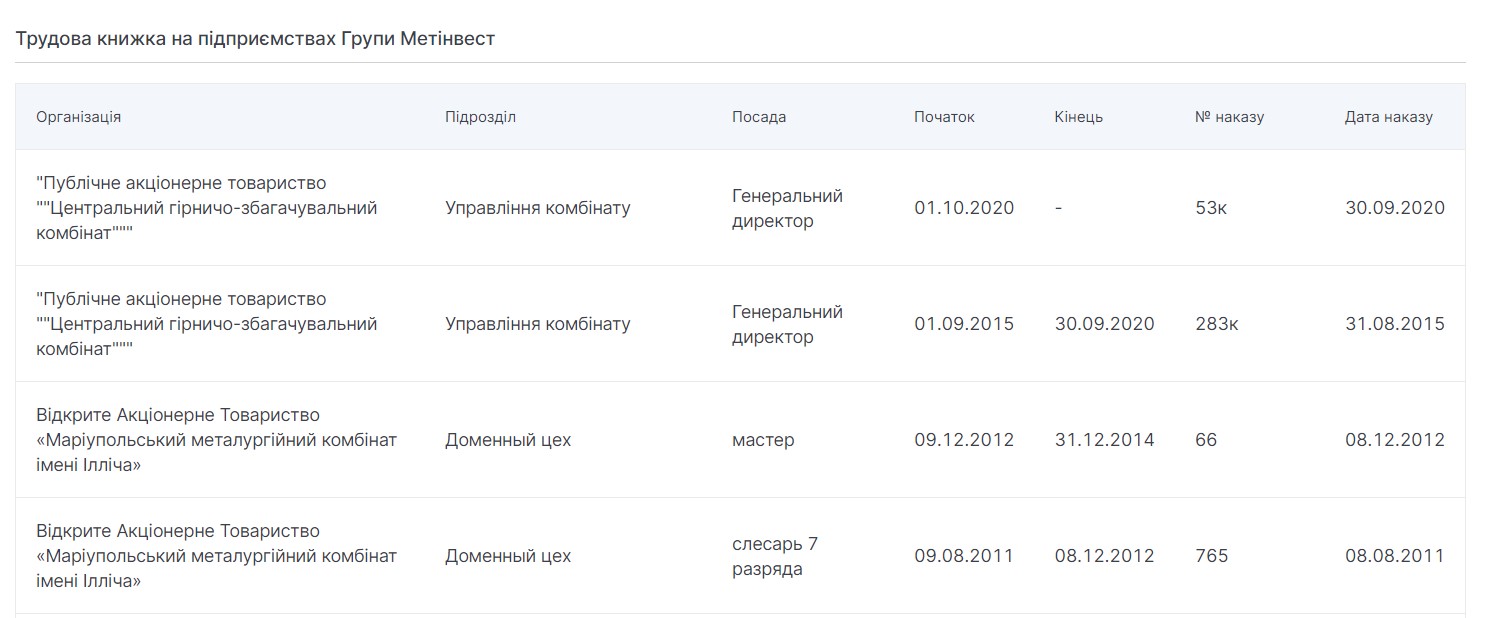This screenshot has height=618, width=1491.
Task: Click end date 31.12.2014 cell
Action: [1104, 440]
